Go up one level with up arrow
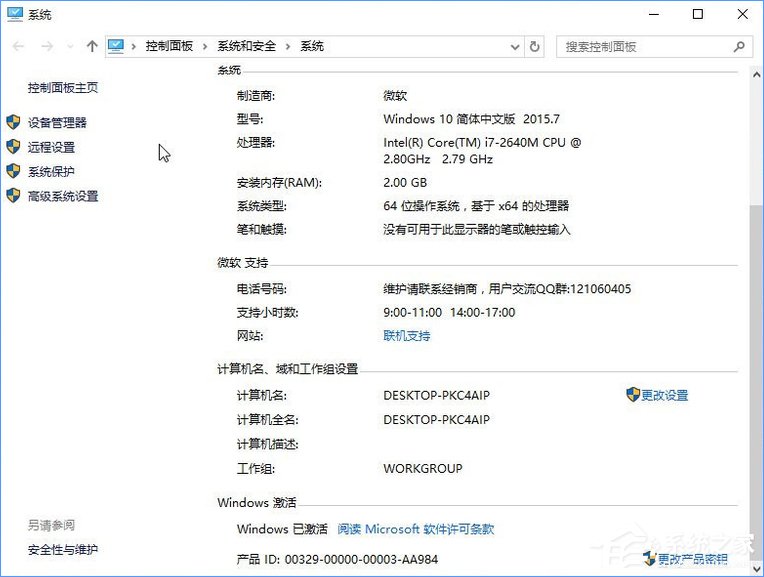The height and width of the screenshot is (577, 764). (x=92, y=46)
